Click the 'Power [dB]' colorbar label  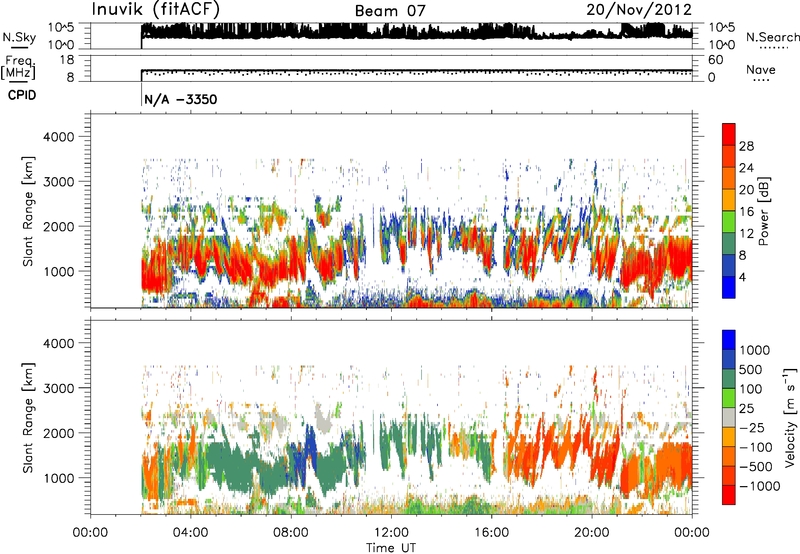pos(763,211)
